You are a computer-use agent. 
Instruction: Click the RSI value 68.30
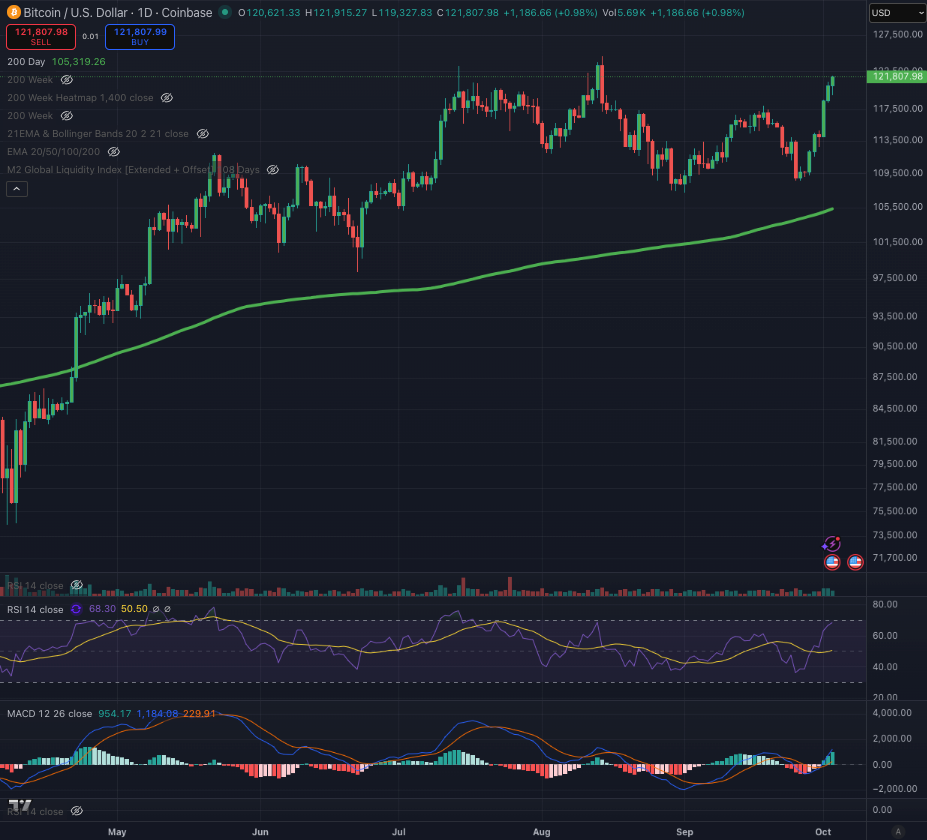pyautogui.click(x=102, y=609)
